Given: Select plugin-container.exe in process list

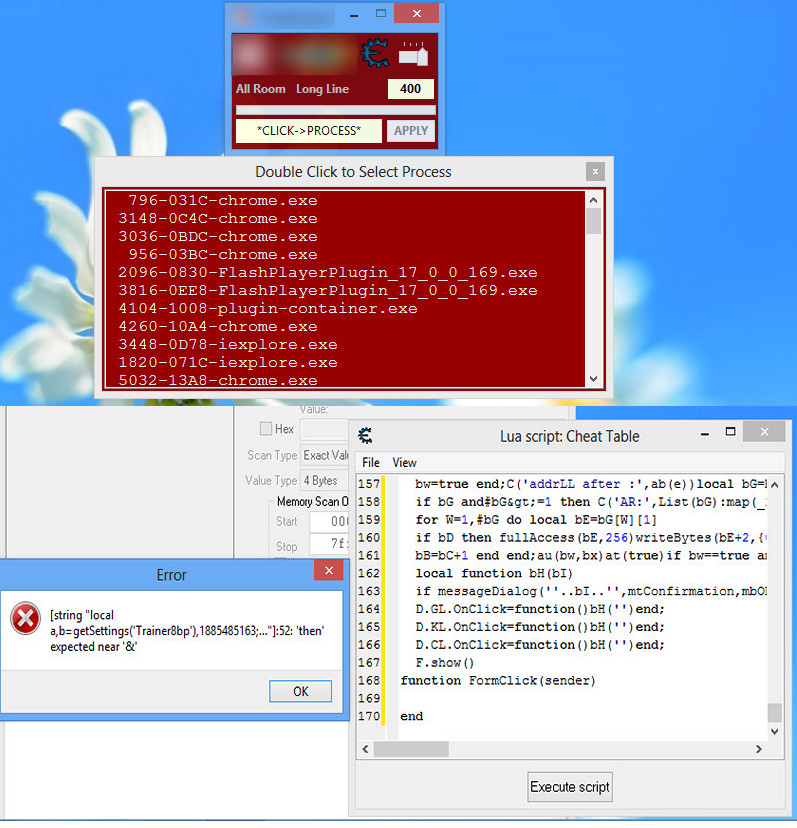Looking at the screenshot, I should (268, 309).
